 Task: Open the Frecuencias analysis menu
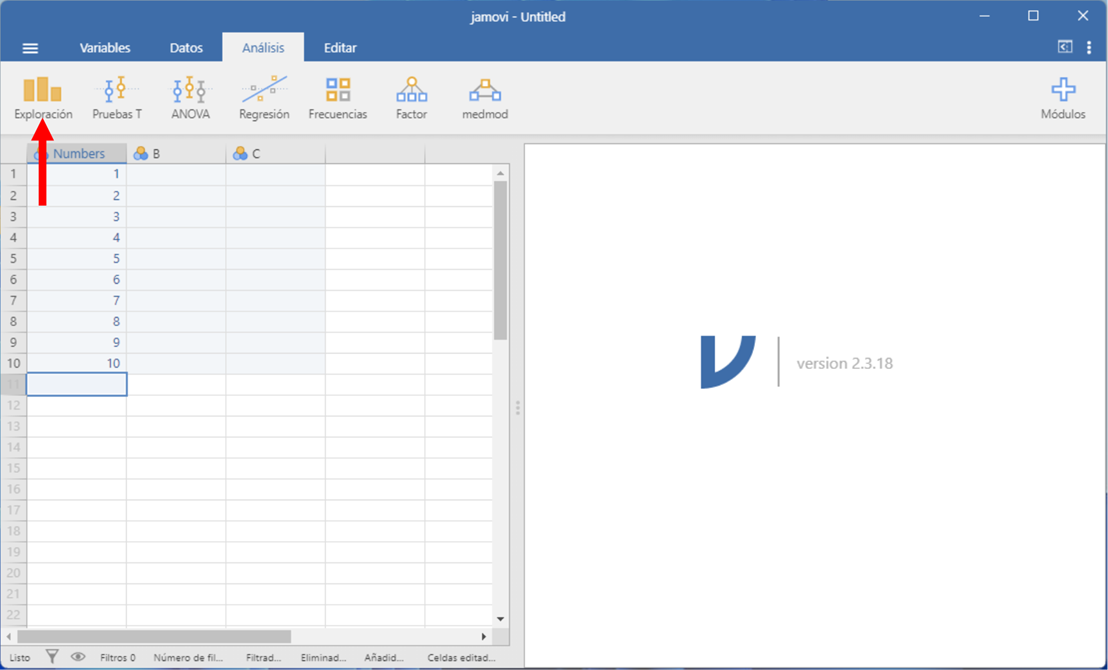coord(338,98)
